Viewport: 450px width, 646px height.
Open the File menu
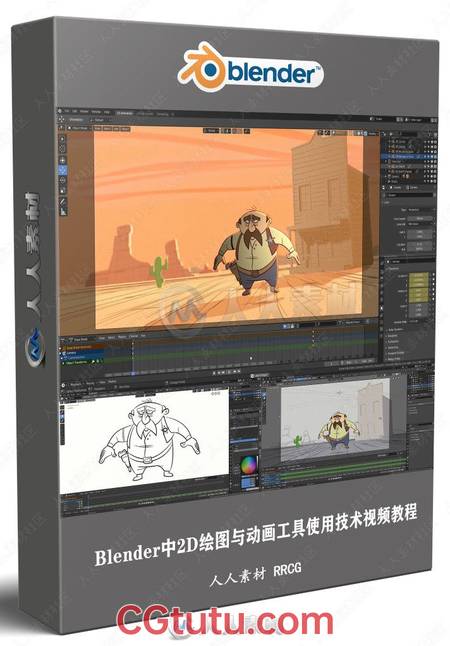click(68, 111)
